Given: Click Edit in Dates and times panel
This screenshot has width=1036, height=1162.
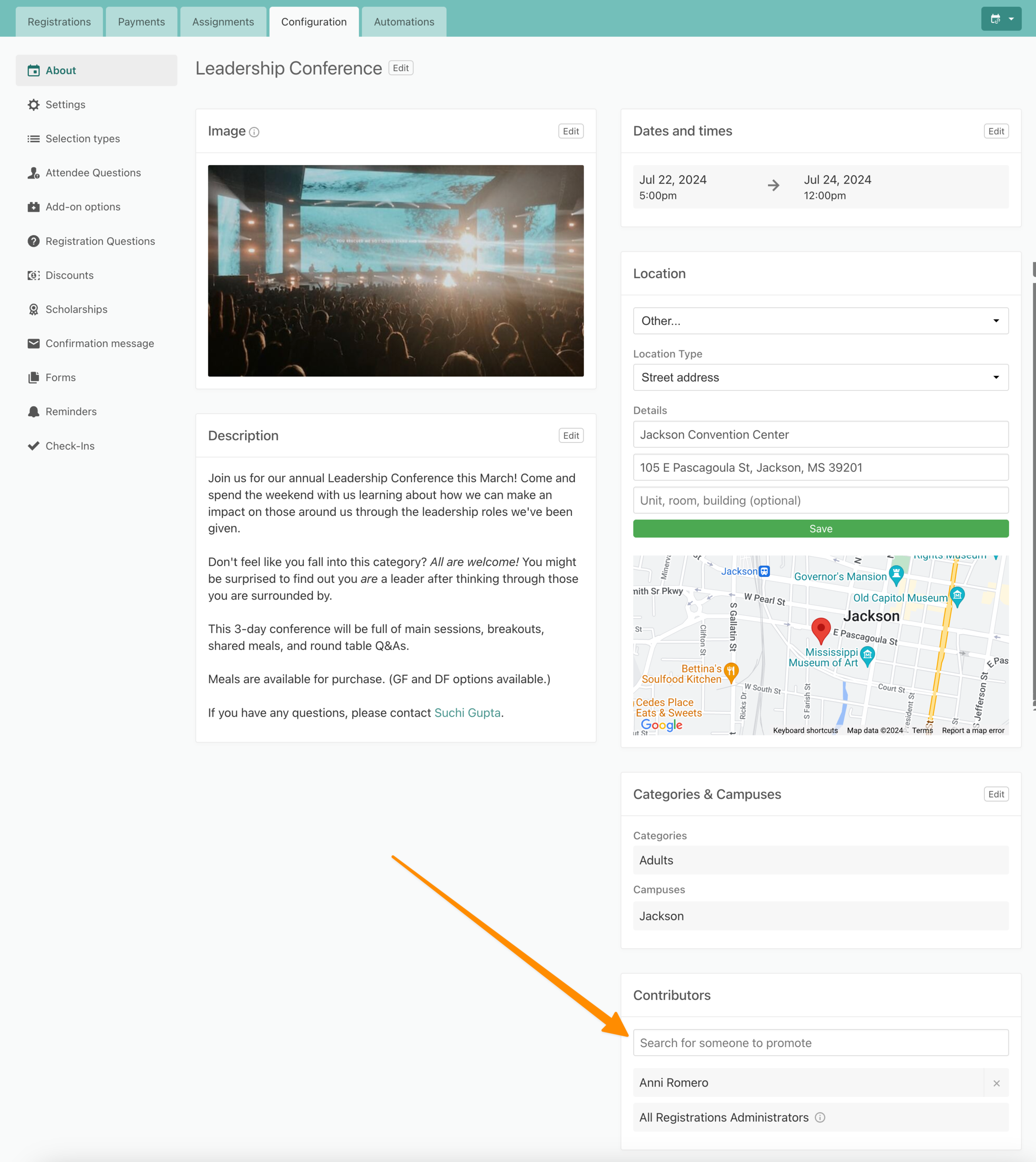Looking at the screenshot, I should point(996,132).
